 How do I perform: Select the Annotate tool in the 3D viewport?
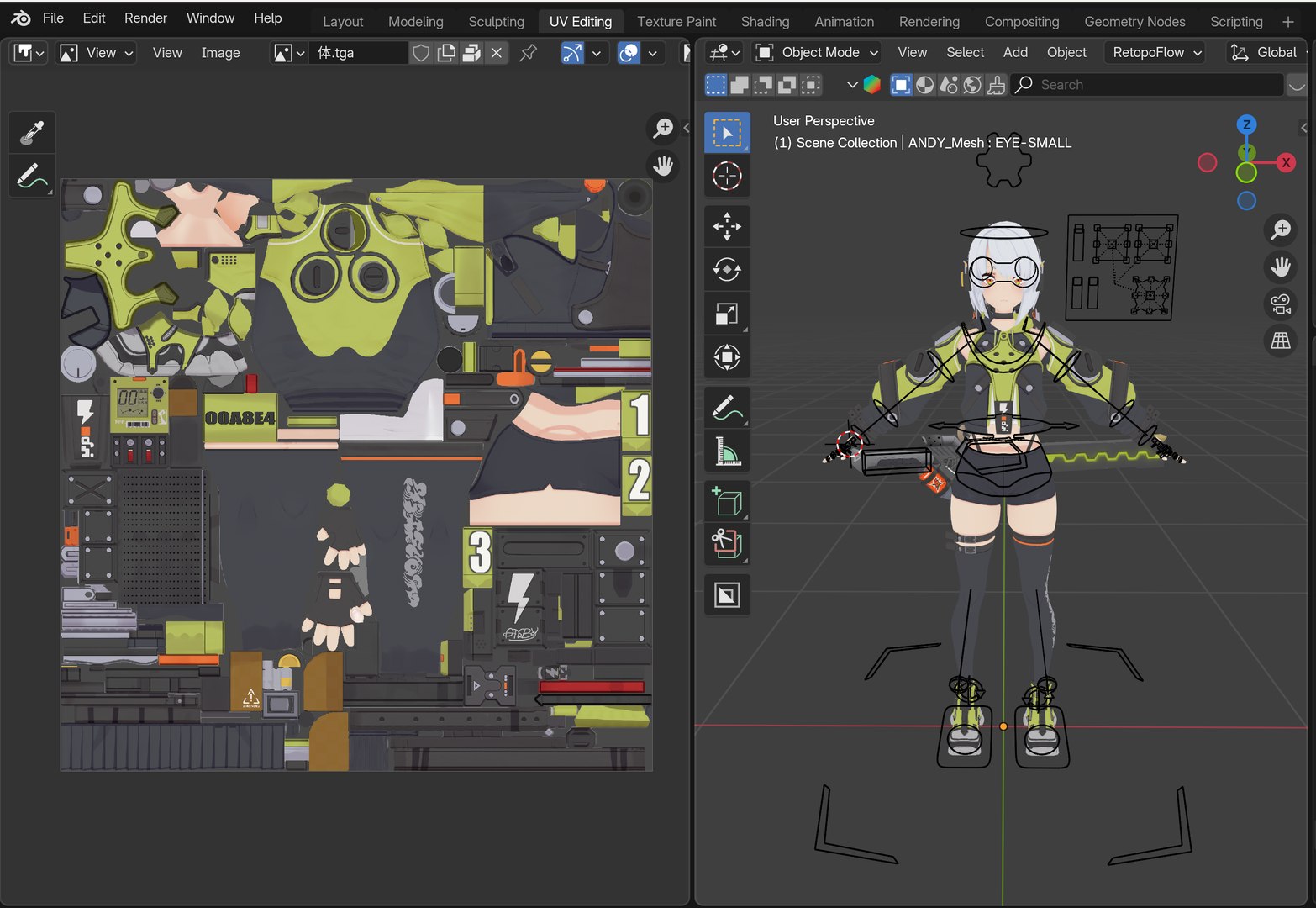(x=727, y=408)
